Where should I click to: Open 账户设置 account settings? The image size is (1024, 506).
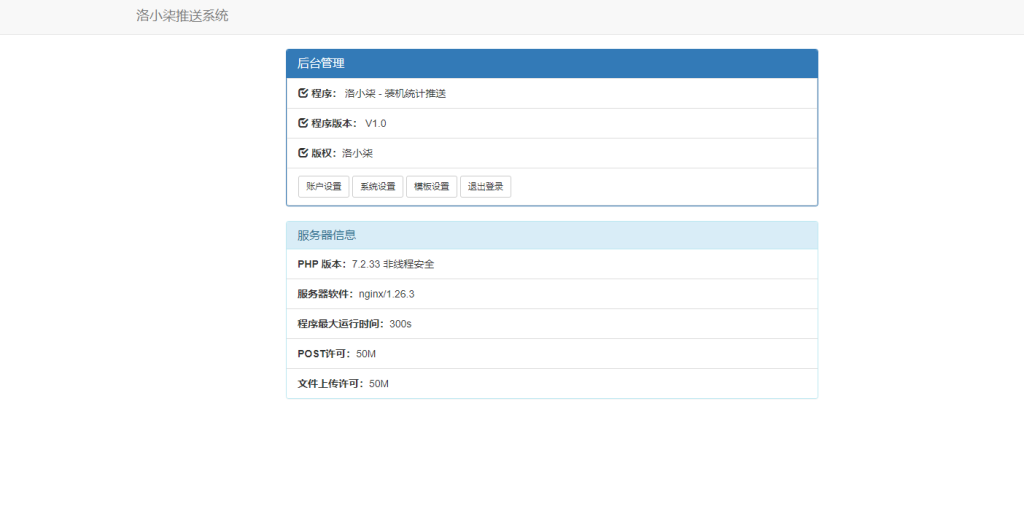[324, 187]
